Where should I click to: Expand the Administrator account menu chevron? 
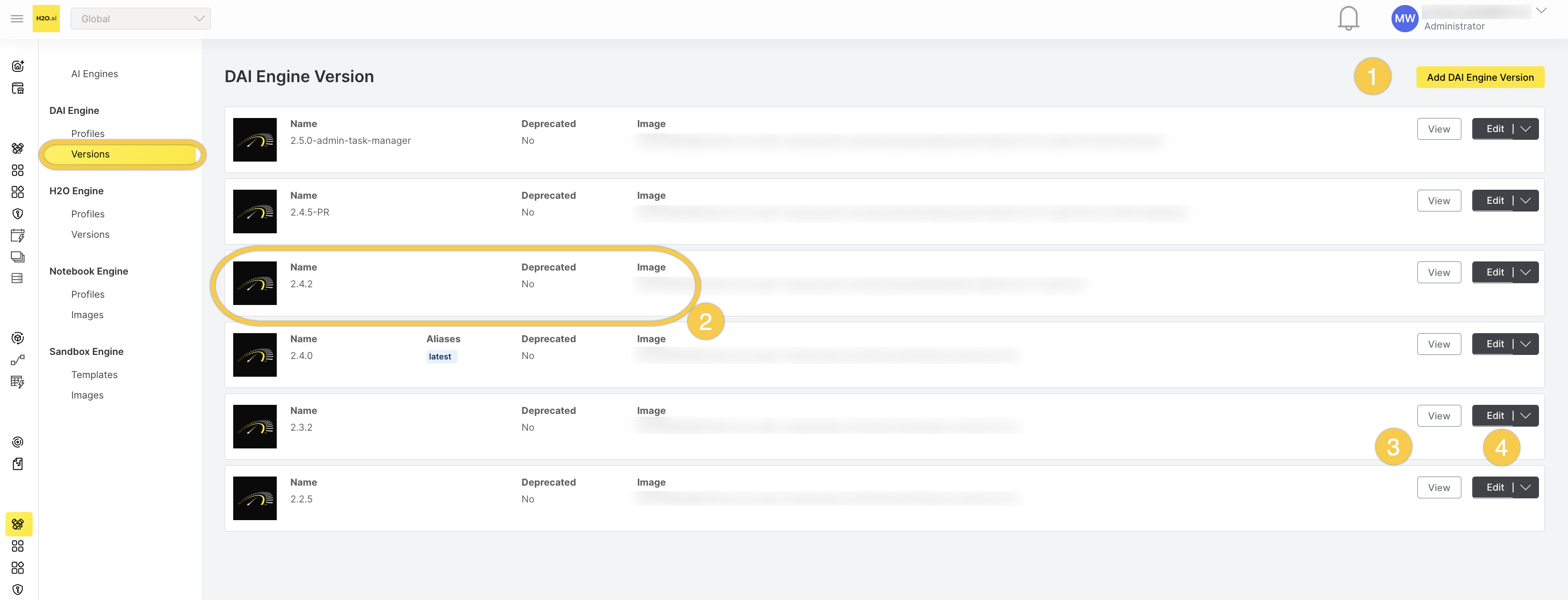[x=1541, y=10]
